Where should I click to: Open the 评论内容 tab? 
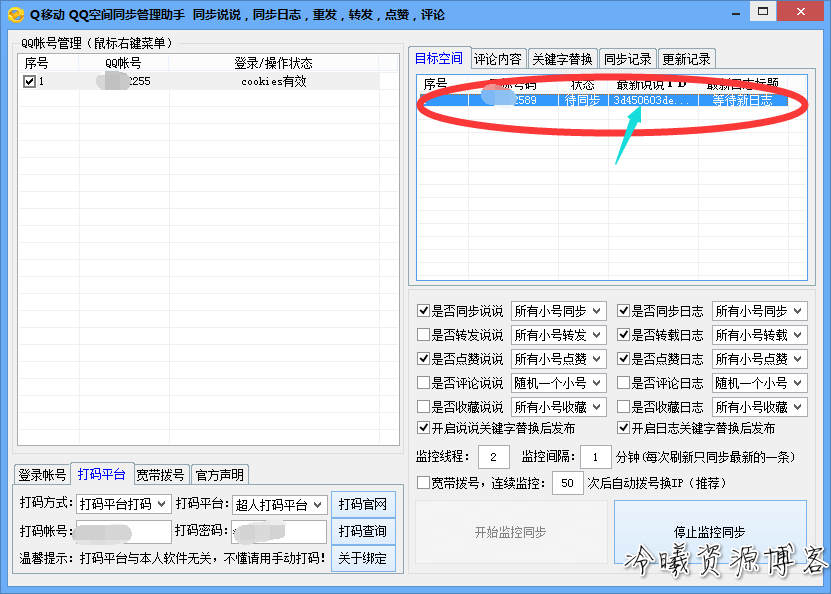coord(498,59)
